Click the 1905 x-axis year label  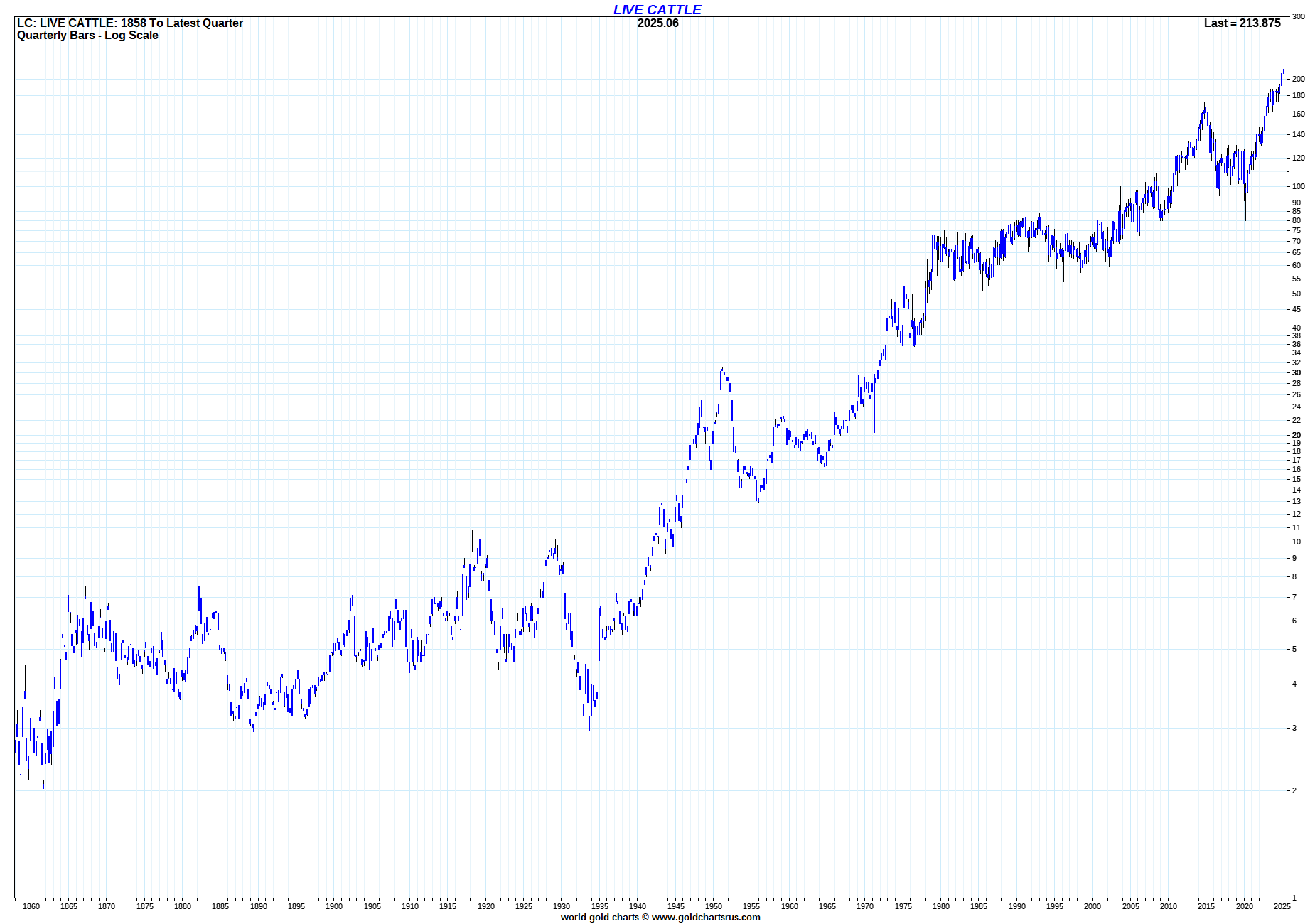[x=372, y=906]
